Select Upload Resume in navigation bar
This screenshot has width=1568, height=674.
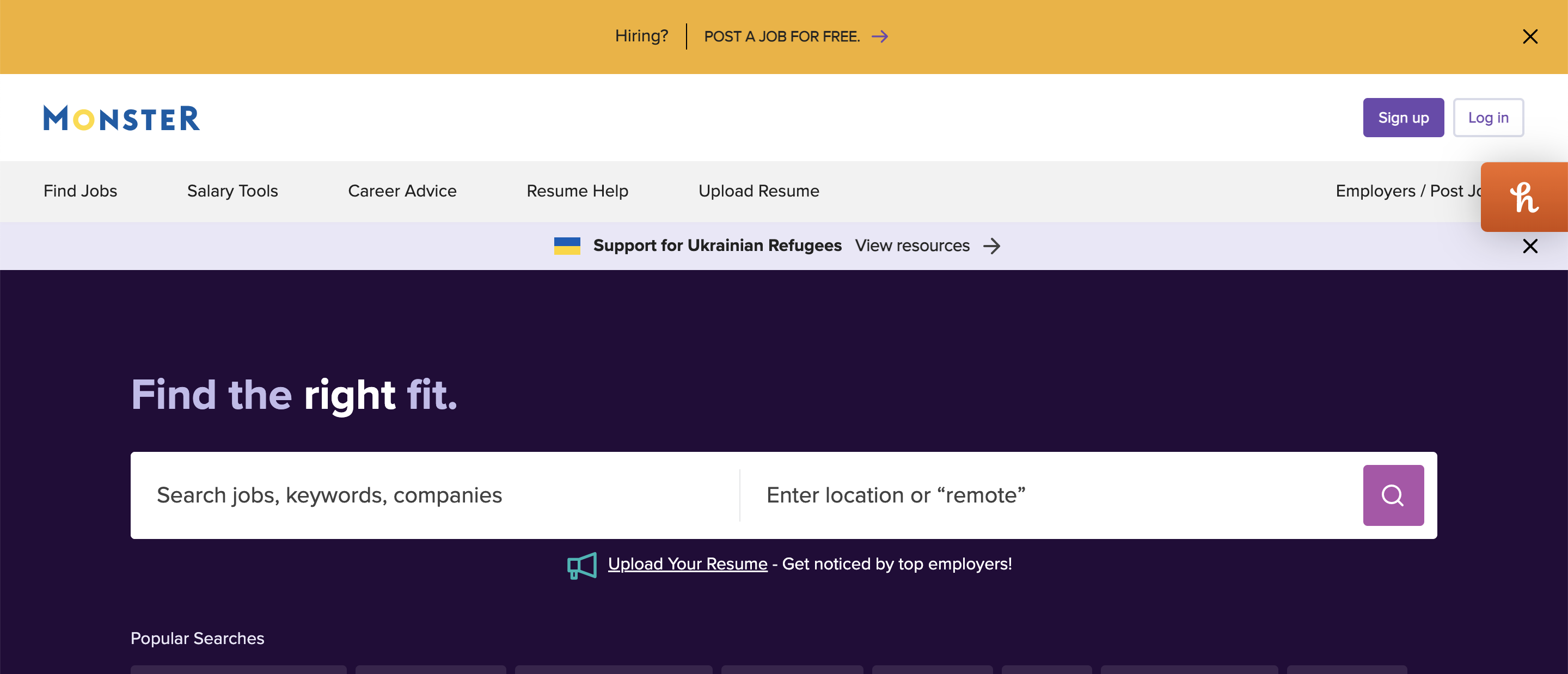pos(758,191)
